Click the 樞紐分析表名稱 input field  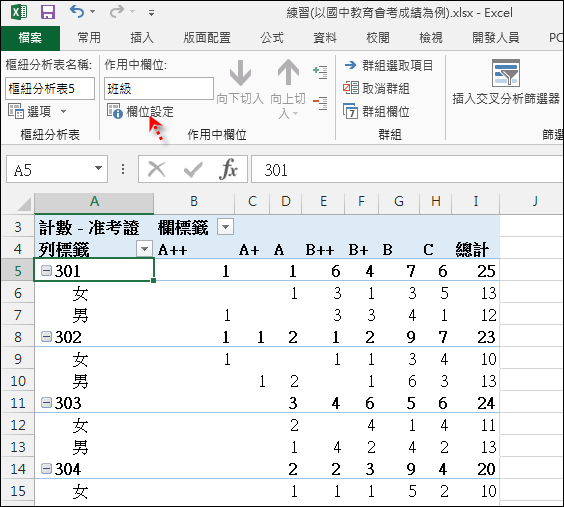tap(50, 88)
